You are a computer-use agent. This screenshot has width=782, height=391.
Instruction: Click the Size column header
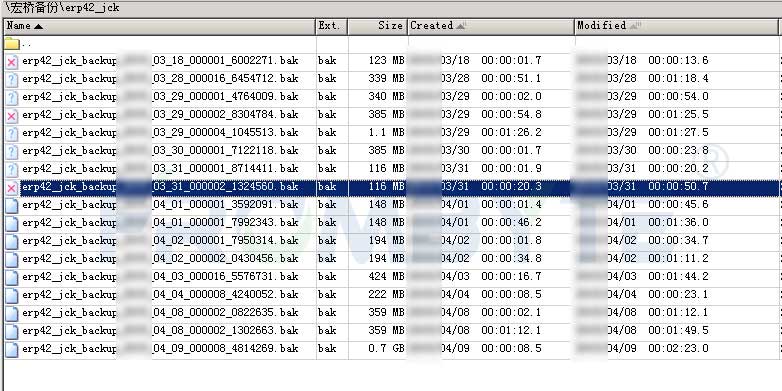[378, 26]
